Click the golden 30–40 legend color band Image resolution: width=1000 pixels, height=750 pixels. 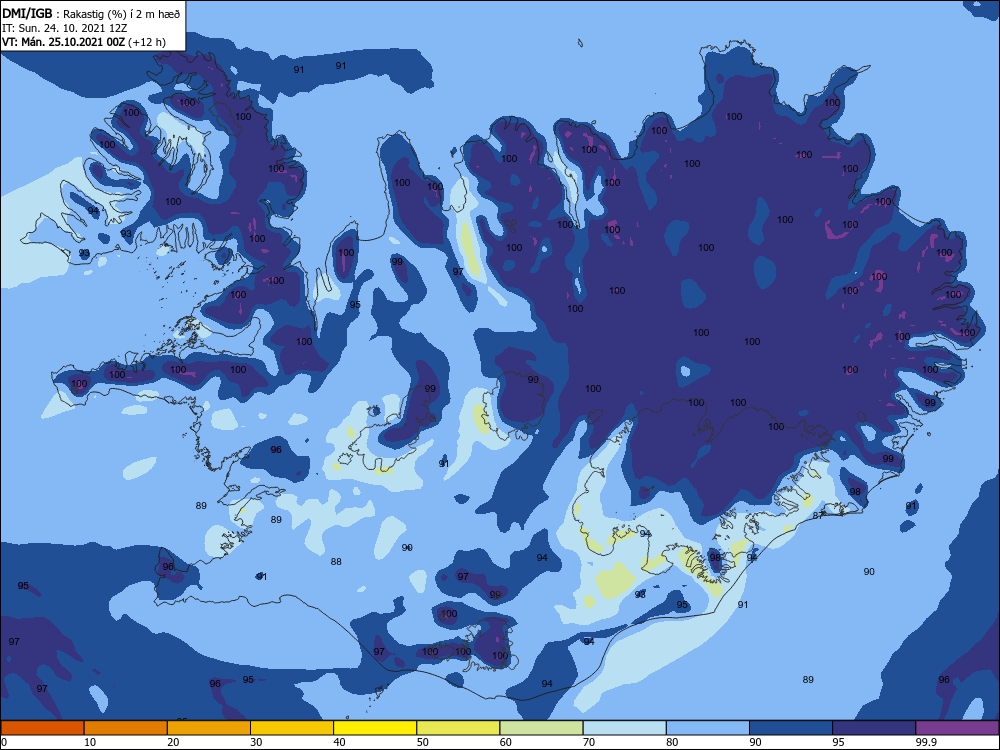click(x=292, y=728)
